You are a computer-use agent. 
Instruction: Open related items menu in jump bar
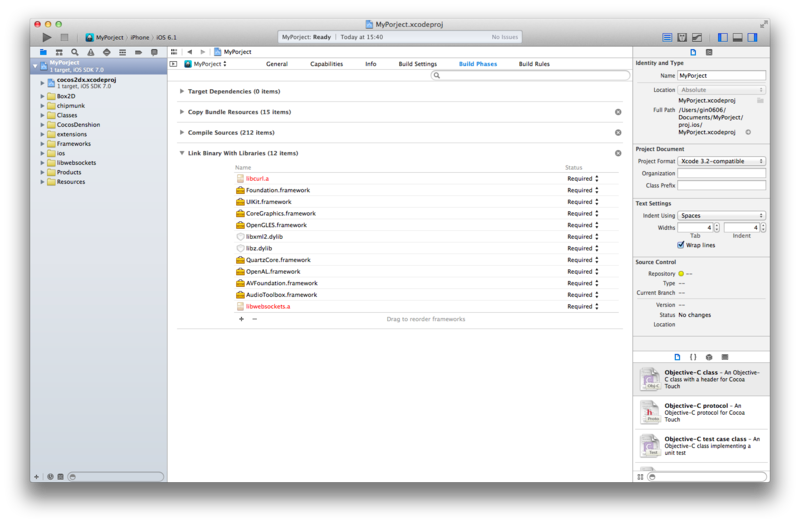click(174, 52)
